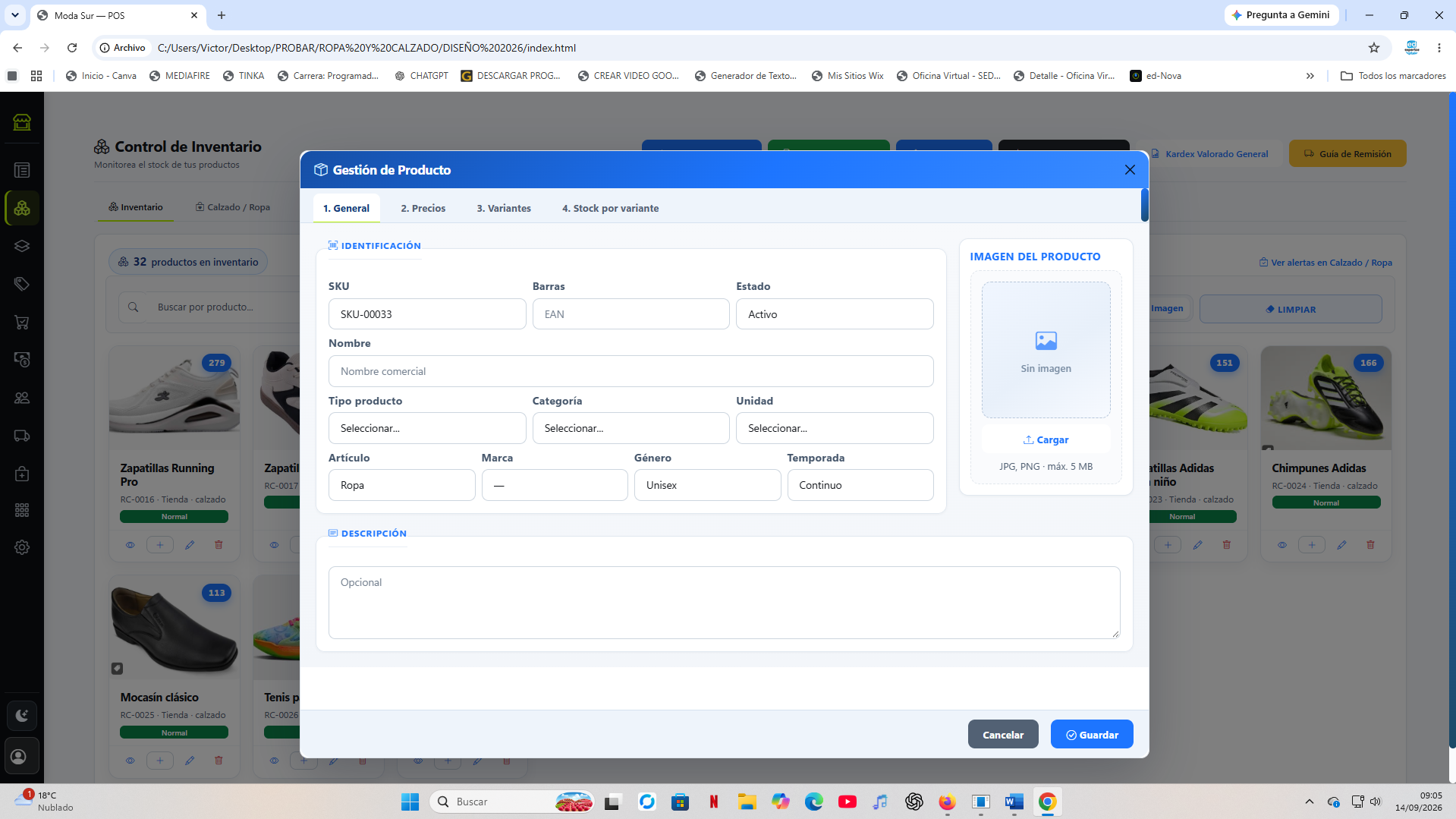This screenshot has height=819, width=1456.
Task: Delete the Mocasín clásico product
Action: [219, 761]
